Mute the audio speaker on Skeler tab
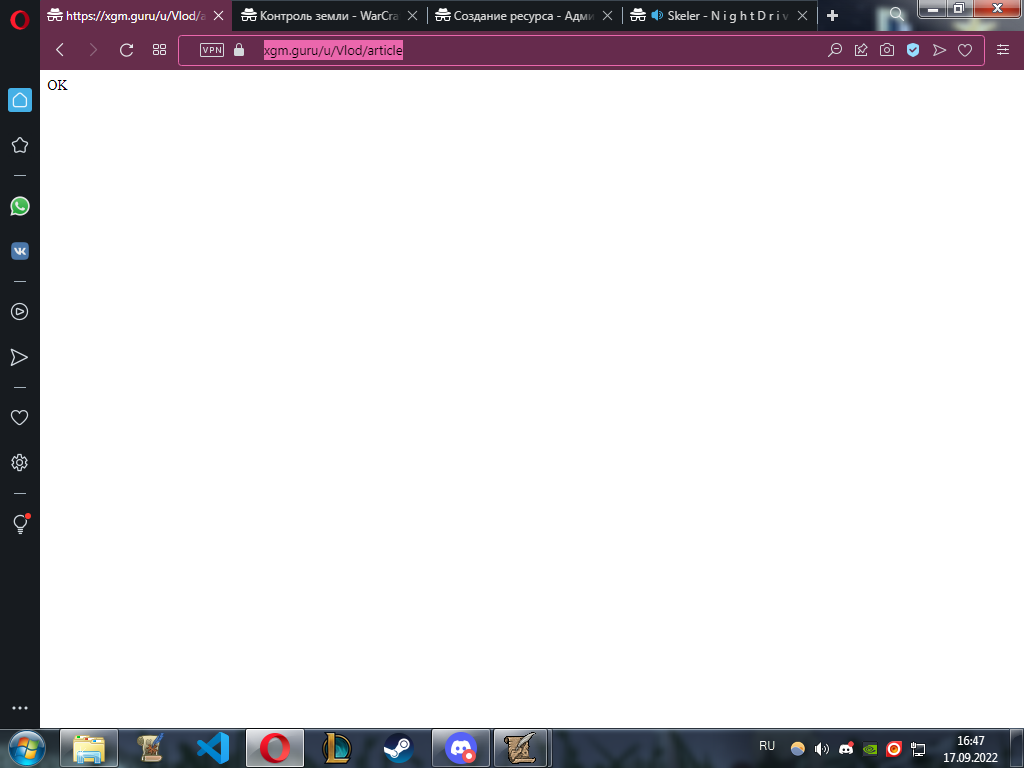The image size is (1024, 768). 657,15
